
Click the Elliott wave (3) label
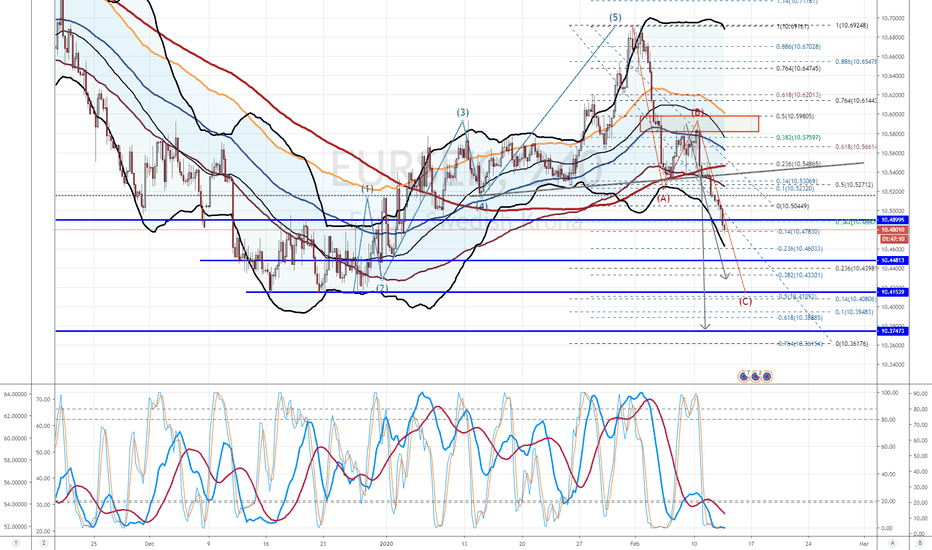pyautogui.click(x=462, y=112)
